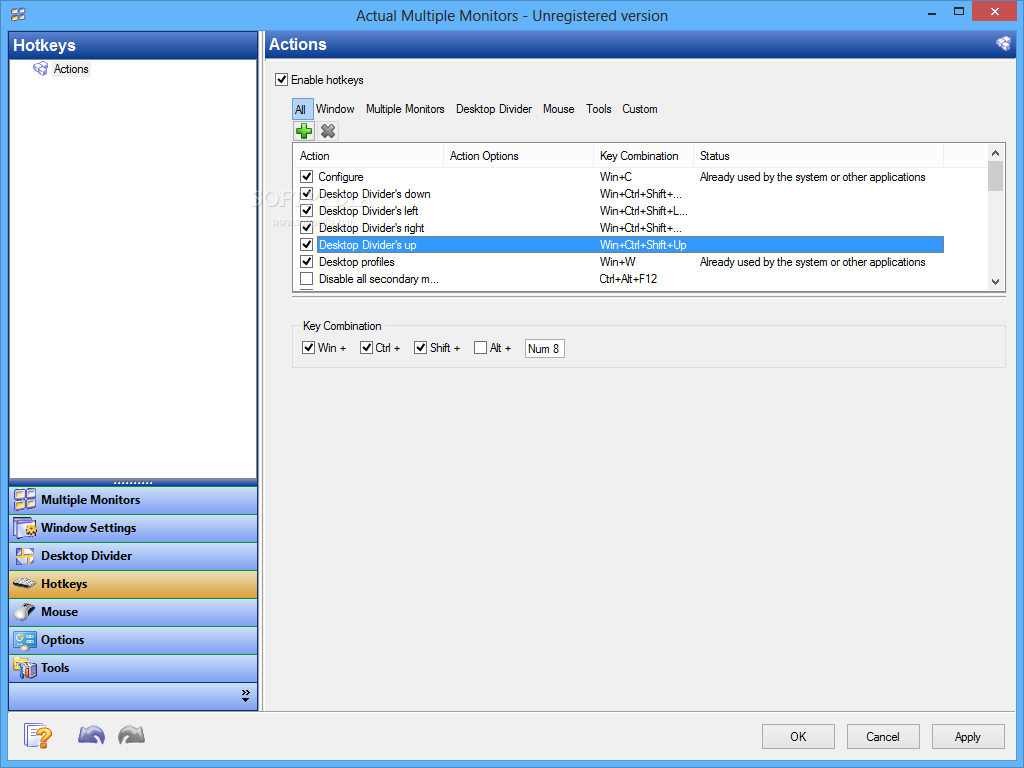This screenshot has height=768, width=1024.
Task: Click the list scrollbar up arrow
Action: click(995, 153)
